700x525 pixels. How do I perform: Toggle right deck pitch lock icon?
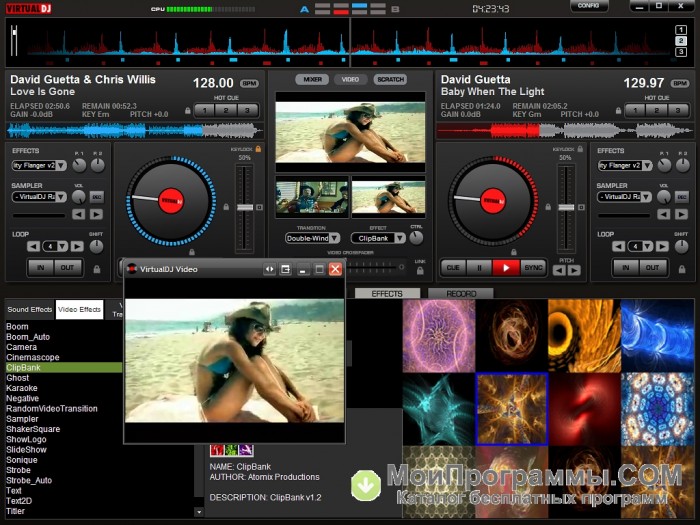click(x=548, y=207)
